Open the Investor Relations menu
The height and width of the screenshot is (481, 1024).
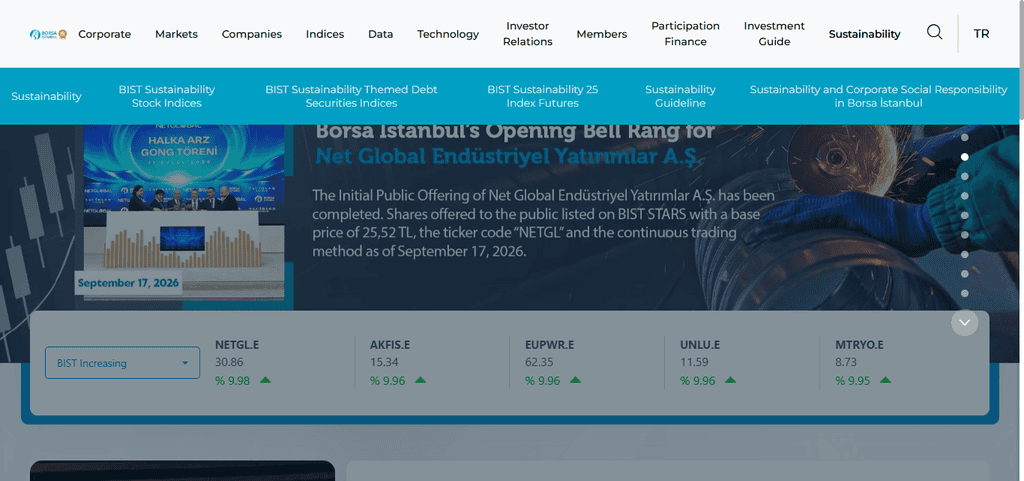coord(528,34)
